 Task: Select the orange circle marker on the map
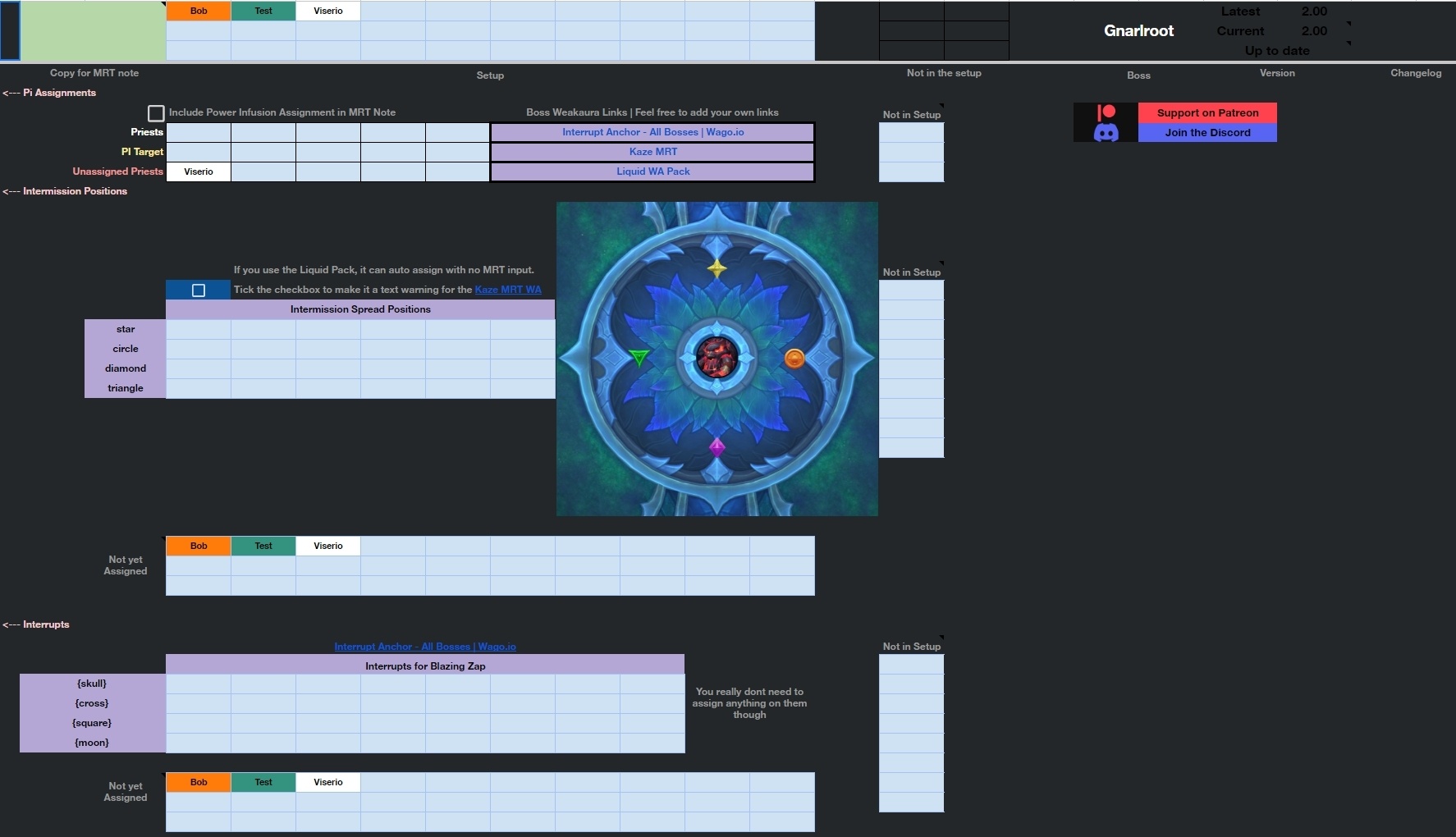(x=794, y=358)
